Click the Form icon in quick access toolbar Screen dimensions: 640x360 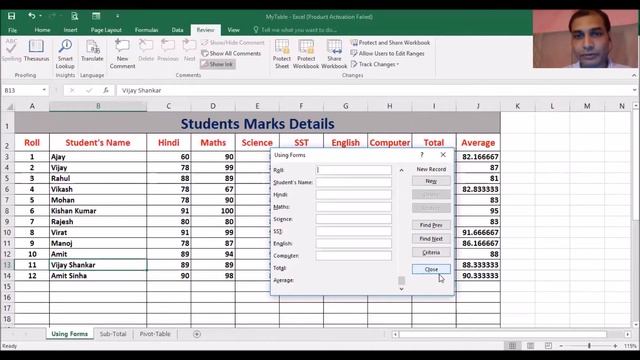(x=96, y=16)
